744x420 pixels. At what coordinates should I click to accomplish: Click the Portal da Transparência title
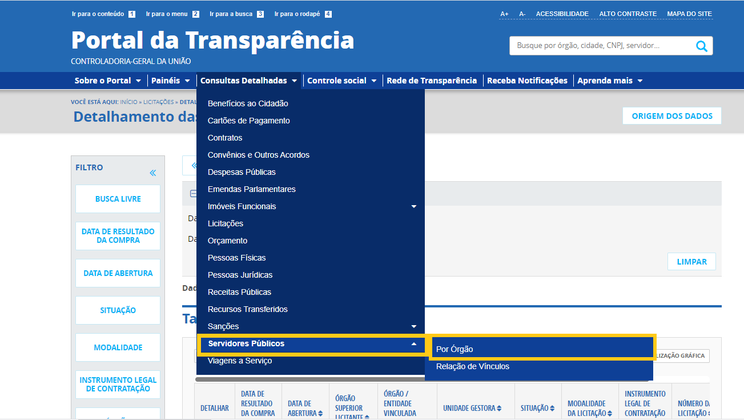click(213, 40)
